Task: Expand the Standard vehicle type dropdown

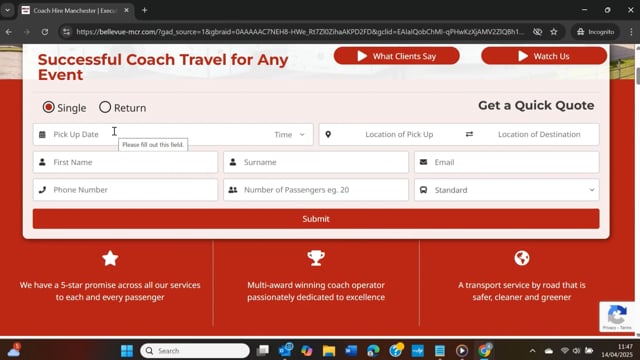Action: [507, 190]
